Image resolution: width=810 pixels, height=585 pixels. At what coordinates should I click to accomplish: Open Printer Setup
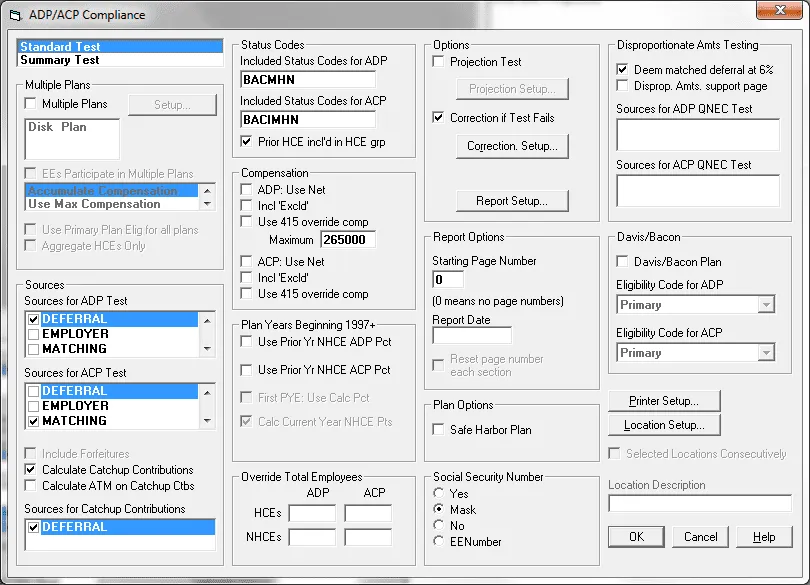click(663, 401)
